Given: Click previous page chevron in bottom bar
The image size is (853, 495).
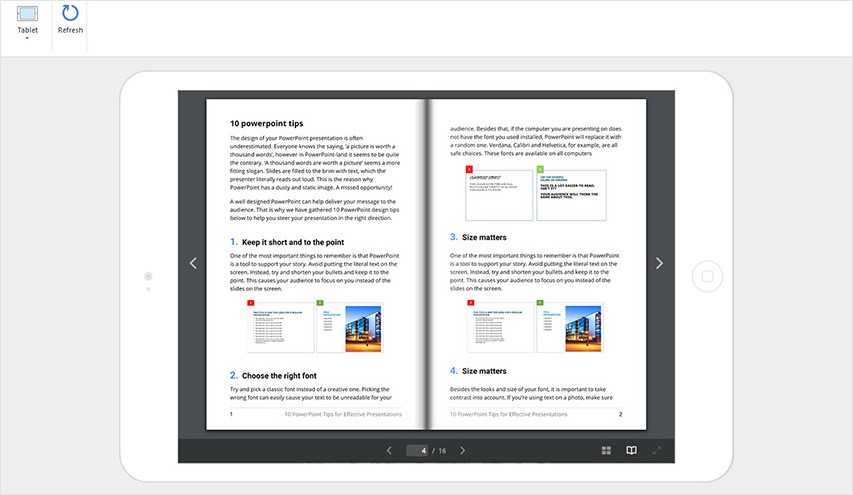Looking at the screenshot, I should pyautogui.click(x=389, y=451).
